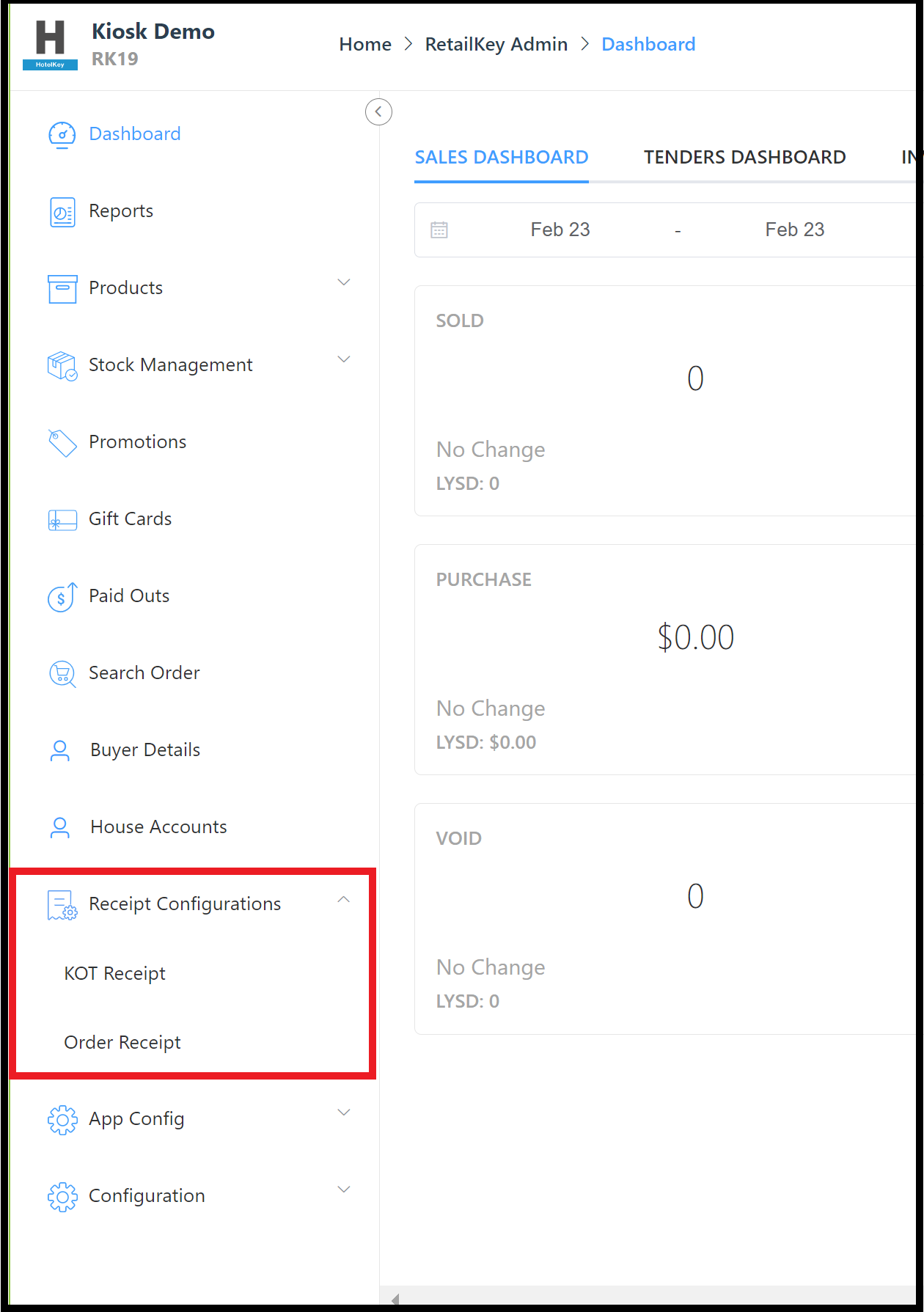Expand the Stock Management chevron
The image size is (924, 1312).
coord(343,359)
